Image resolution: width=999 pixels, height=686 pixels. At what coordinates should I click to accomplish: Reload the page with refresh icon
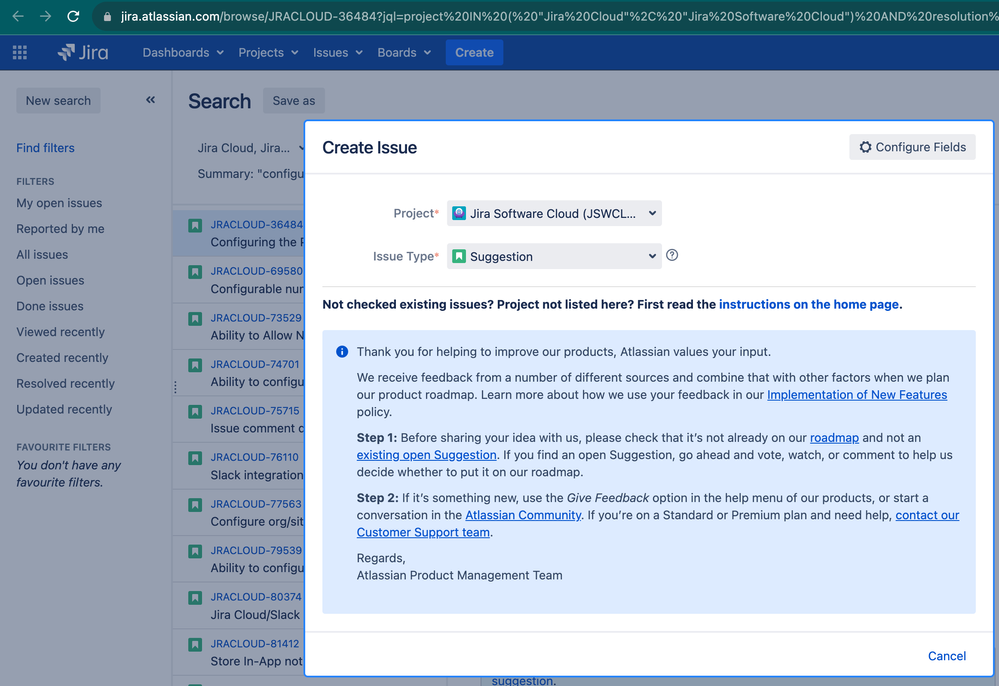[73, 16]
